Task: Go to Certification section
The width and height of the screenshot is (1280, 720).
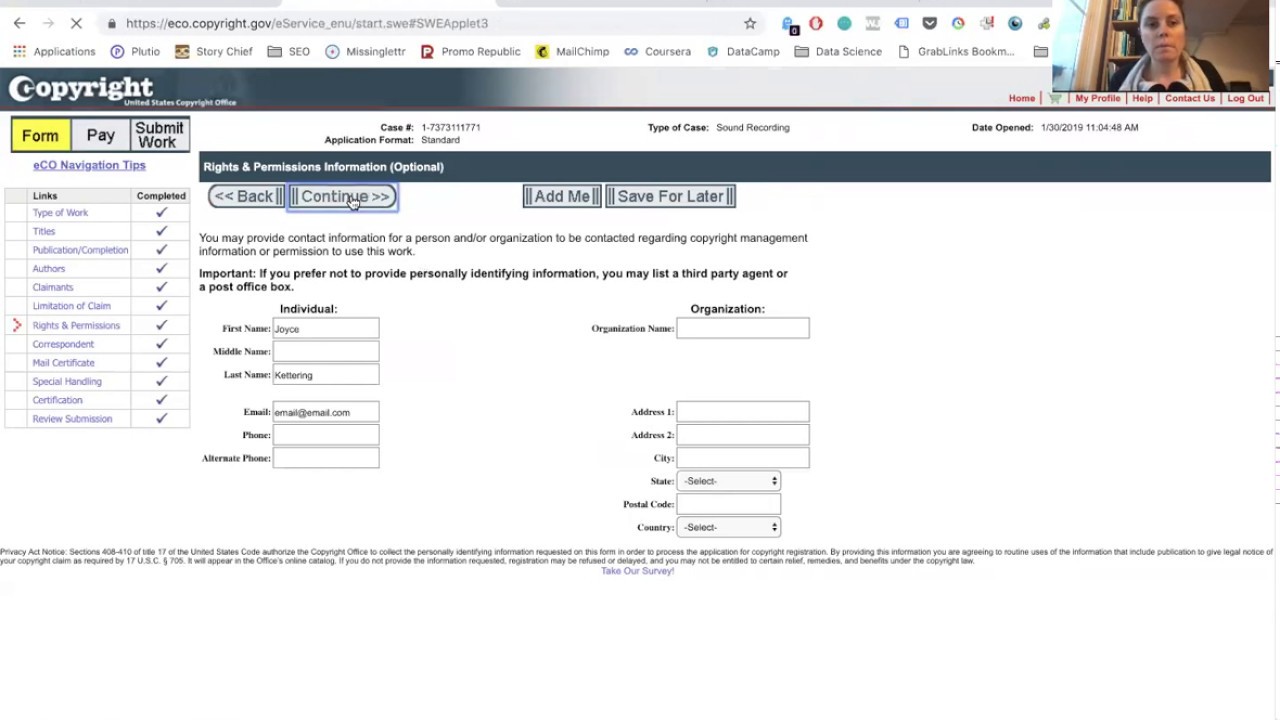Action: (x=57, y=400)
